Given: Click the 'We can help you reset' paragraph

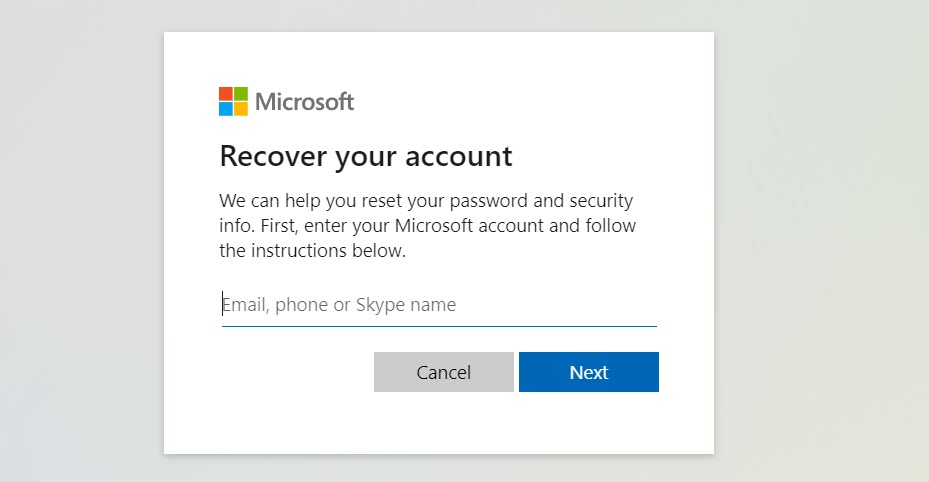Looking at the screenshot, I should [x=428, y=226].
